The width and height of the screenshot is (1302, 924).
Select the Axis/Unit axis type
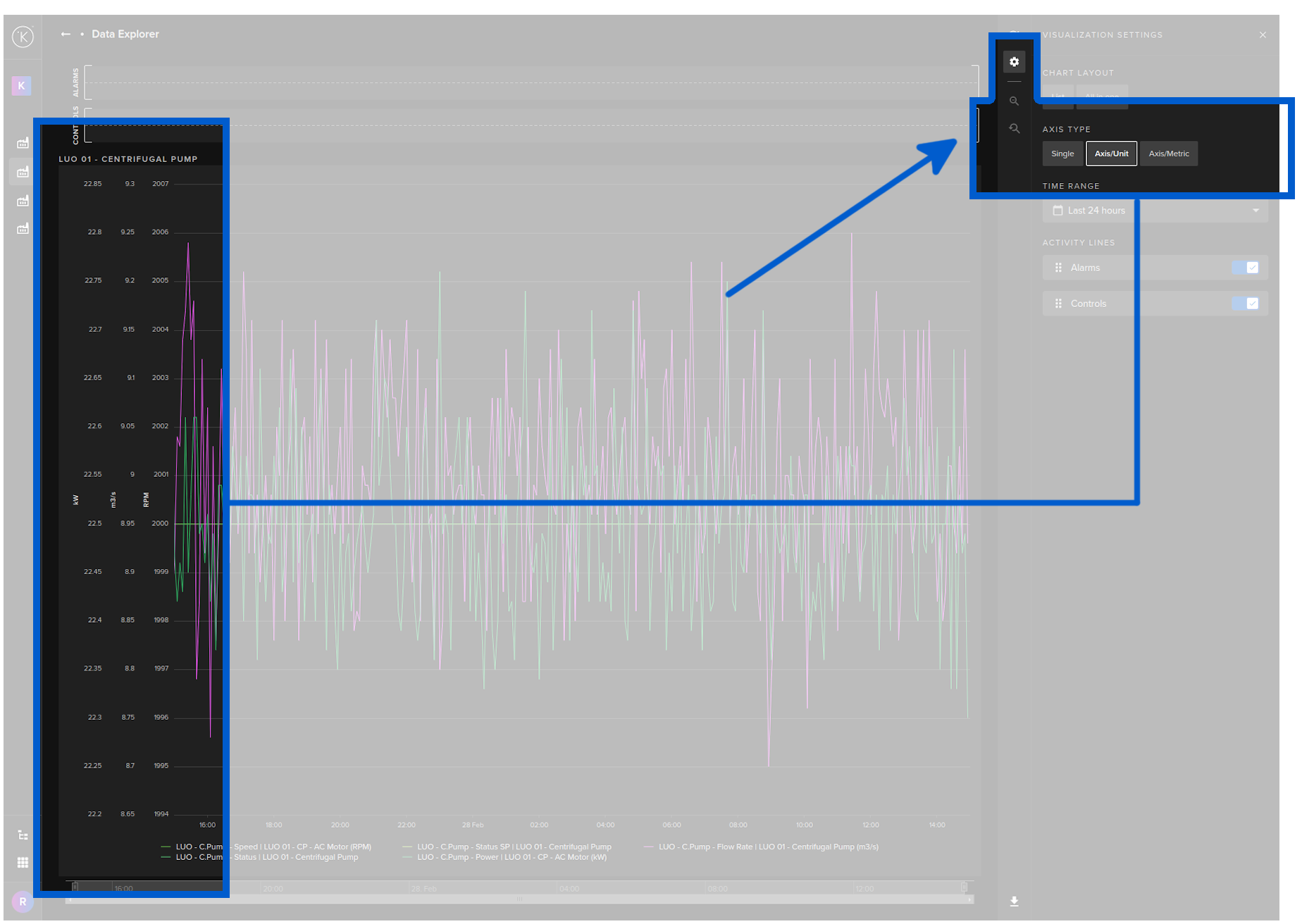1111,154
